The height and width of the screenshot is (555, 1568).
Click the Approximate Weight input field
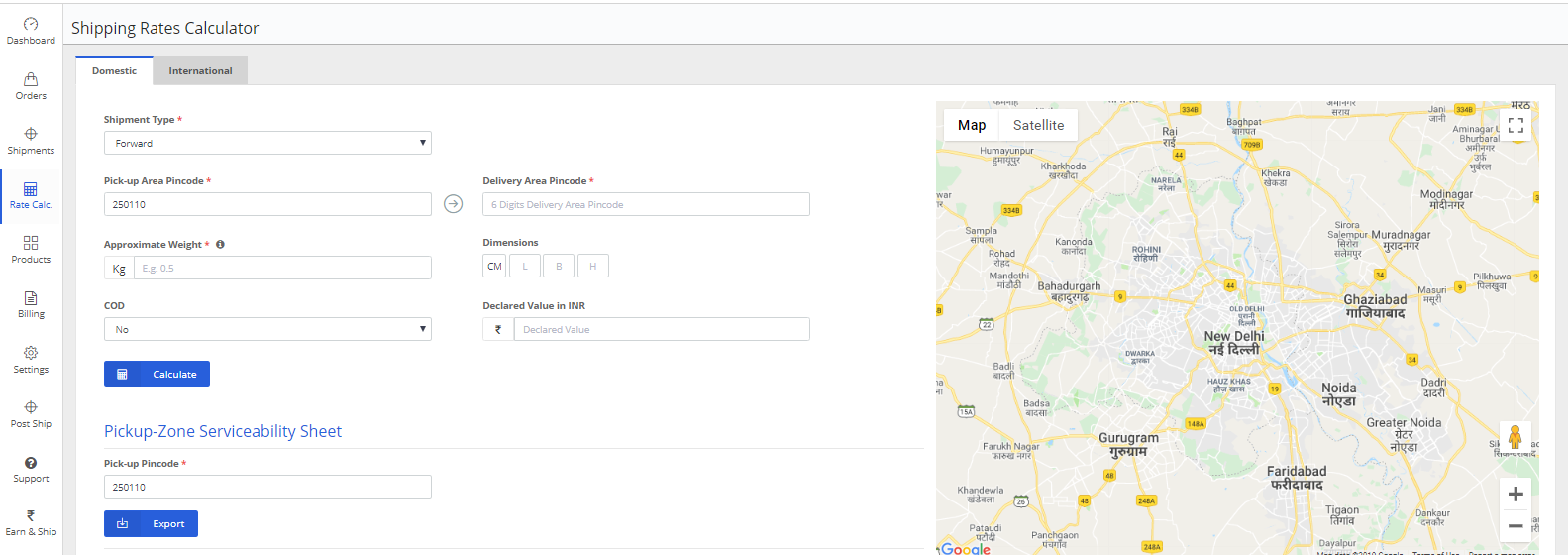(x=282, y=268)
